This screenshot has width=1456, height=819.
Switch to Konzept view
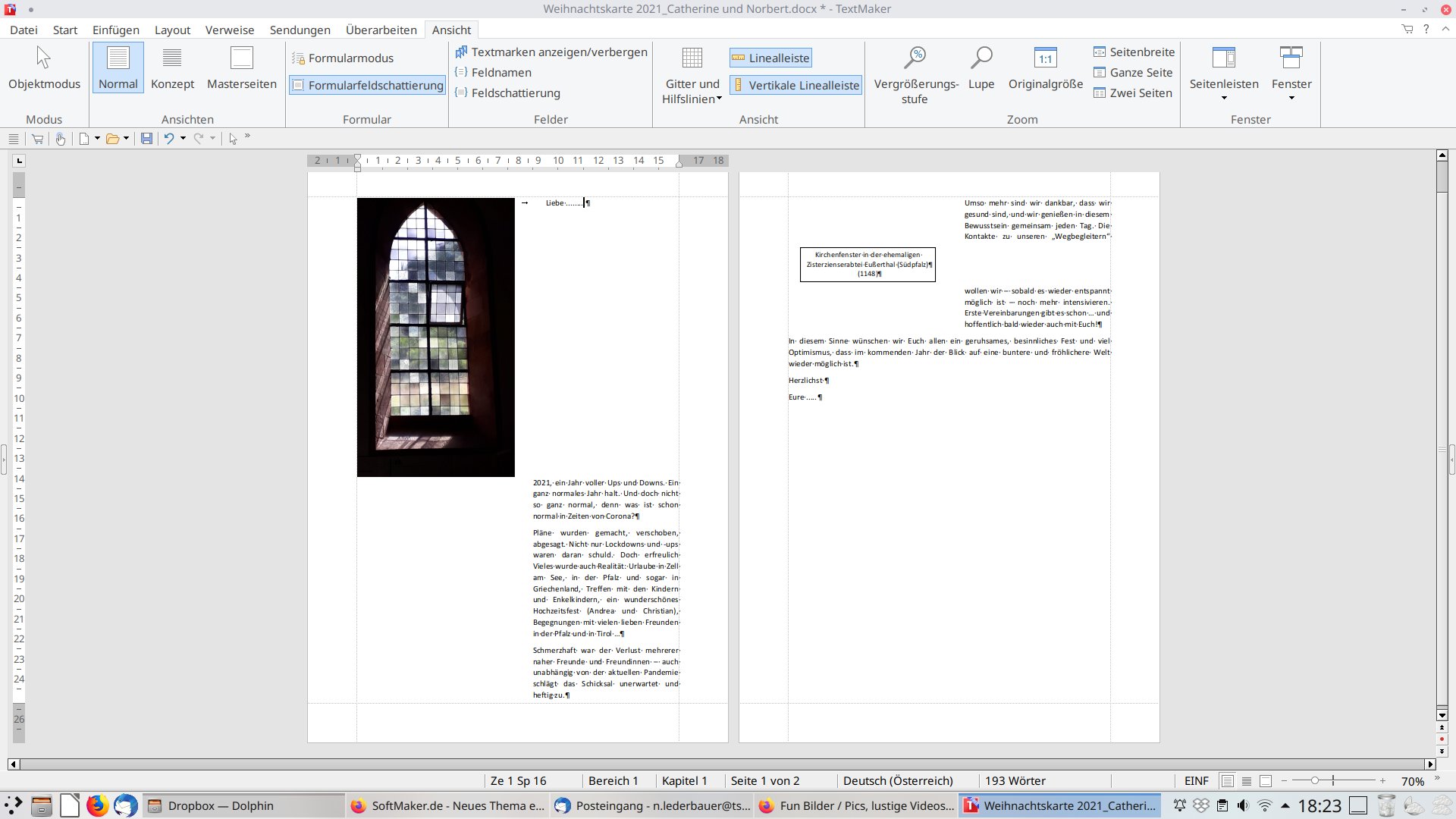pos(172,68)
